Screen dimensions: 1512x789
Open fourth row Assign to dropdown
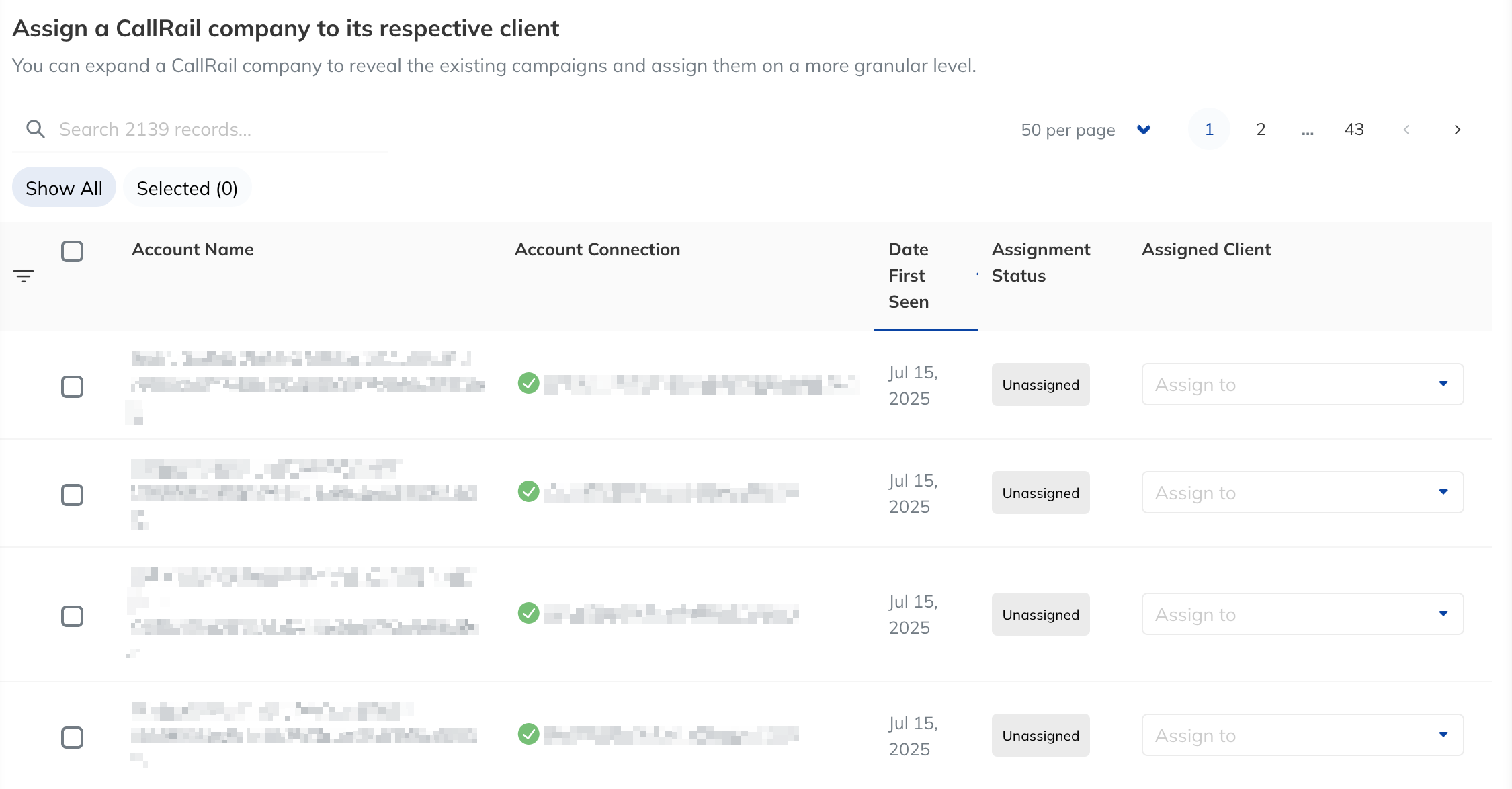click(x=1302, y=735)
